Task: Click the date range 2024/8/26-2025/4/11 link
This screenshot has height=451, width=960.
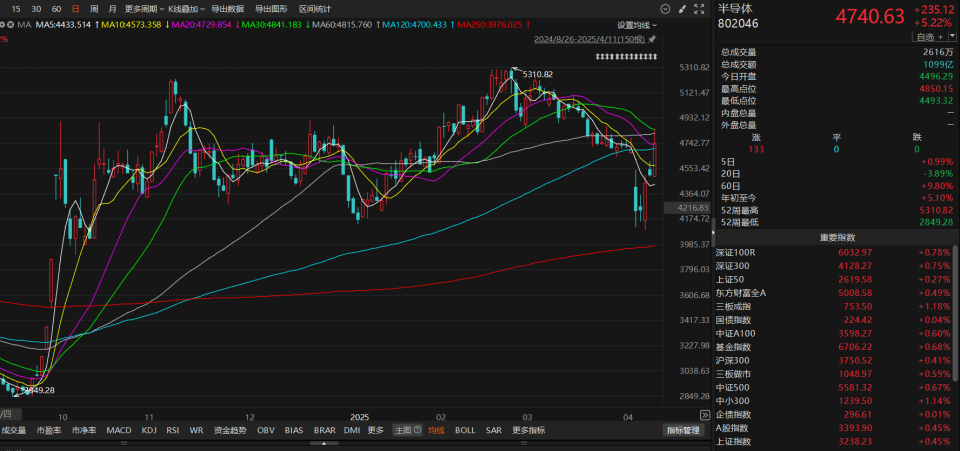Action: pyautogui.click(x=590, y=39)
